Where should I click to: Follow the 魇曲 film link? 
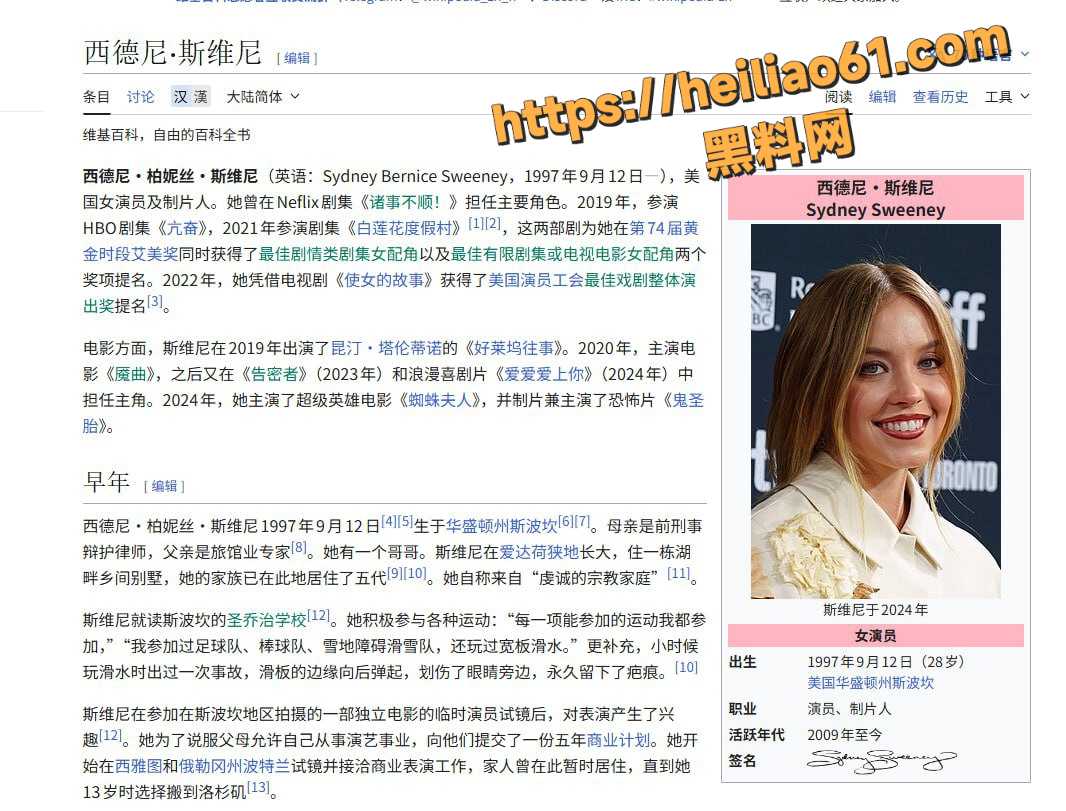[131, 375]
